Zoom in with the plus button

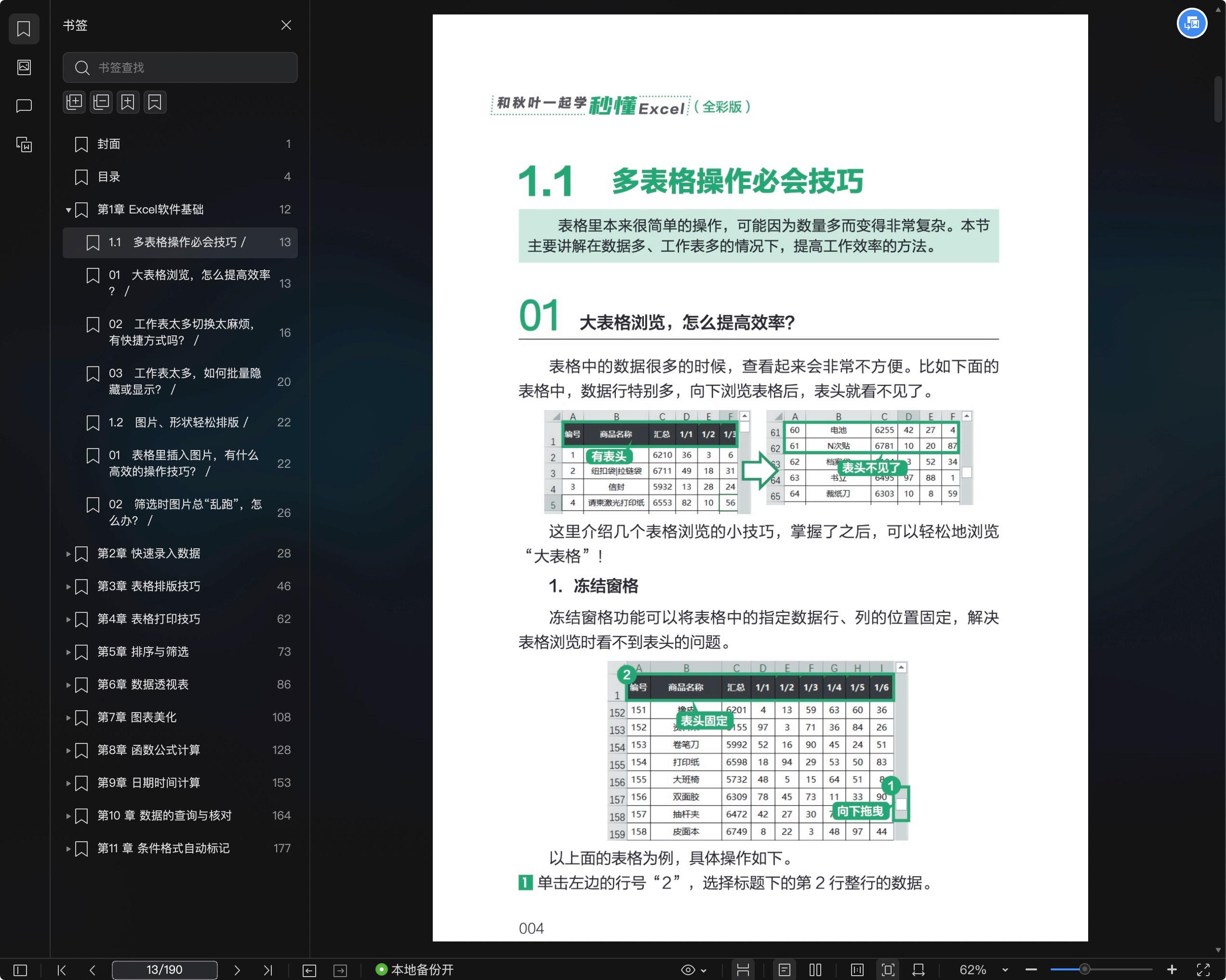(x=1172, y=970)
